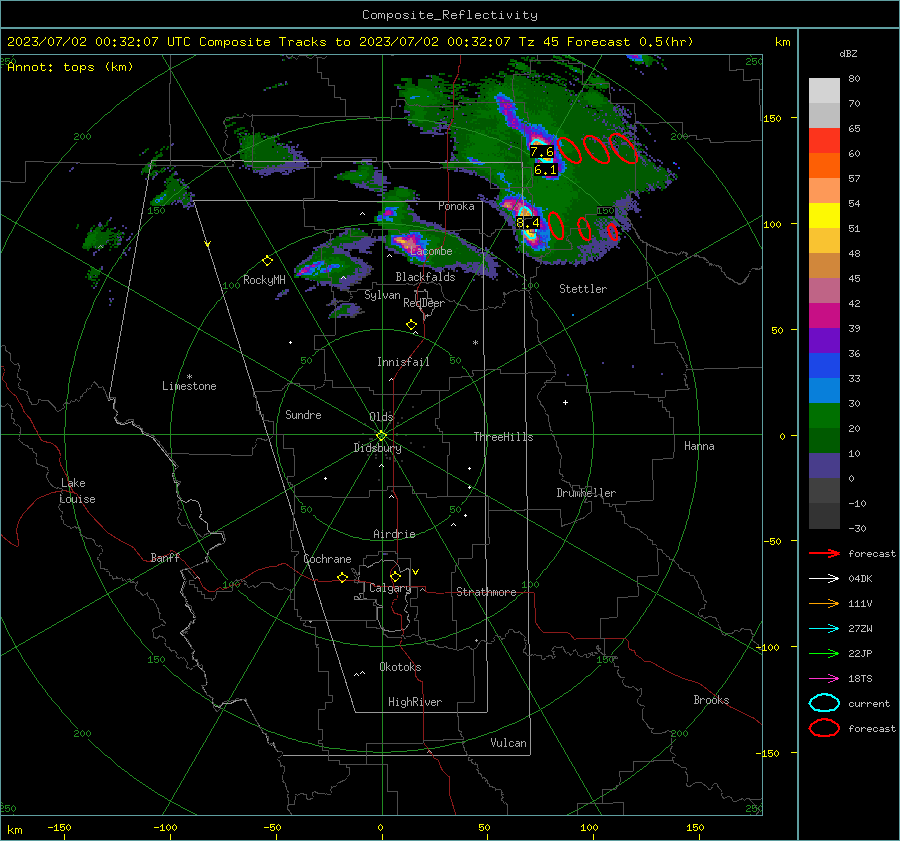Click the 'Annot: tops (km)' label
The width and height of the screenshot is (900, 841).
pos(70,67)
